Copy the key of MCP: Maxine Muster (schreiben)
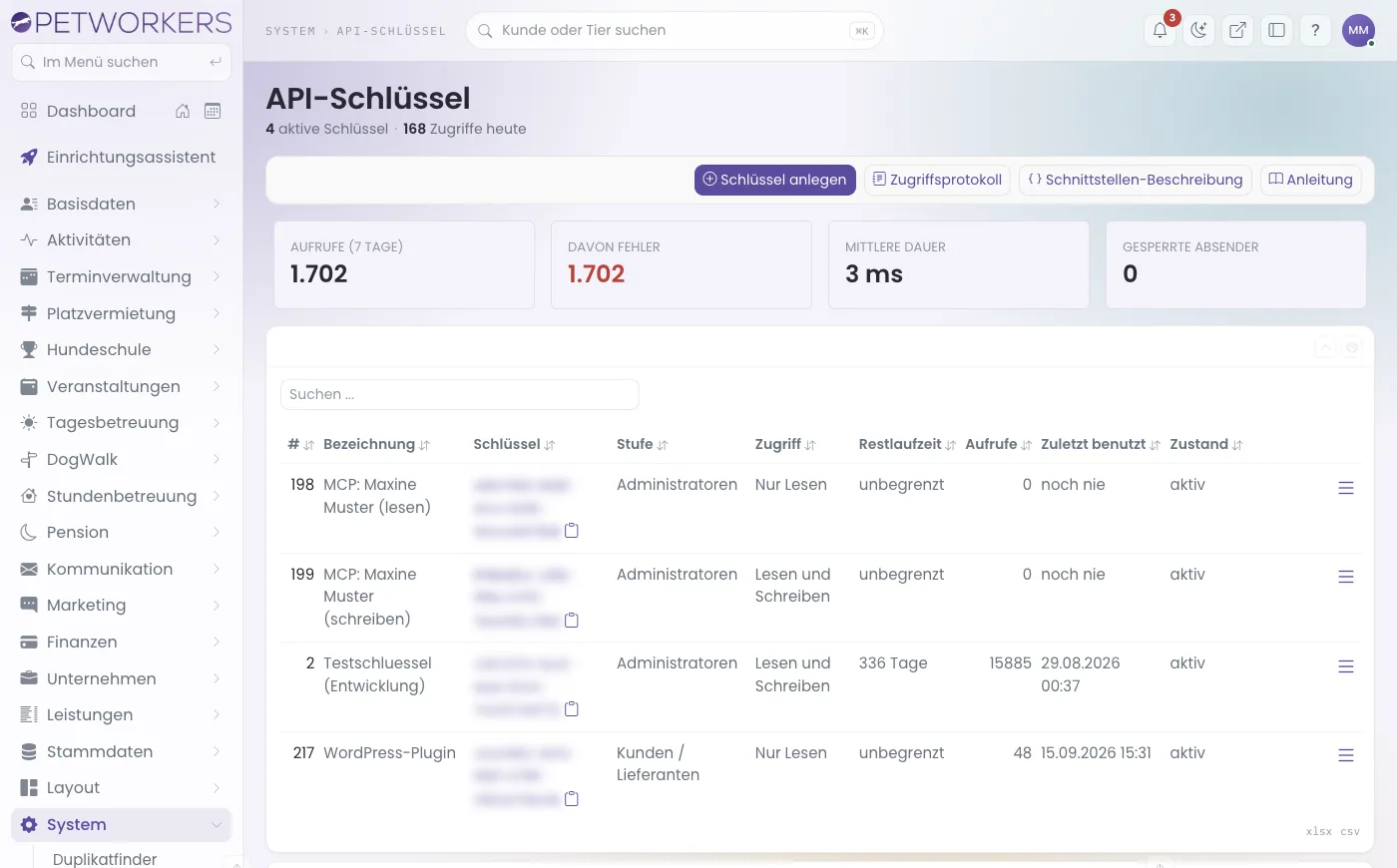 pos(572,621)
